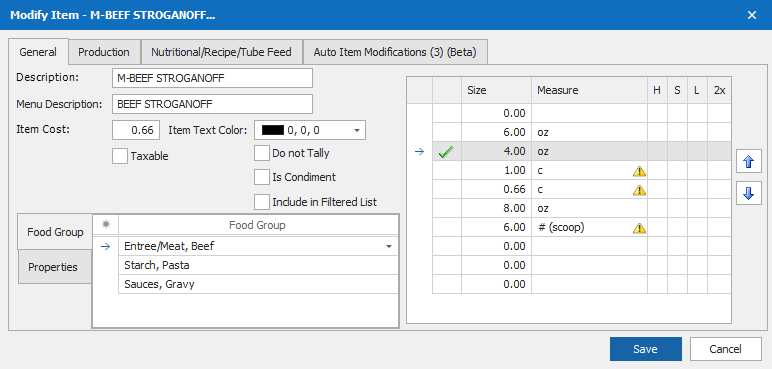Click the H column header

coord(657,90)
